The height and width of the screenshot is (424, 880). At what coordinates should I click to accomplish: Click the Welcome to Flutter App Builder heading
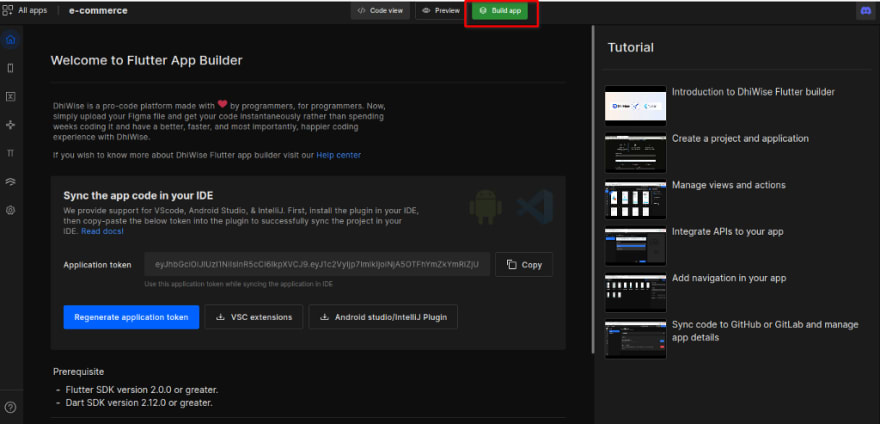click(x=146, y=60)
